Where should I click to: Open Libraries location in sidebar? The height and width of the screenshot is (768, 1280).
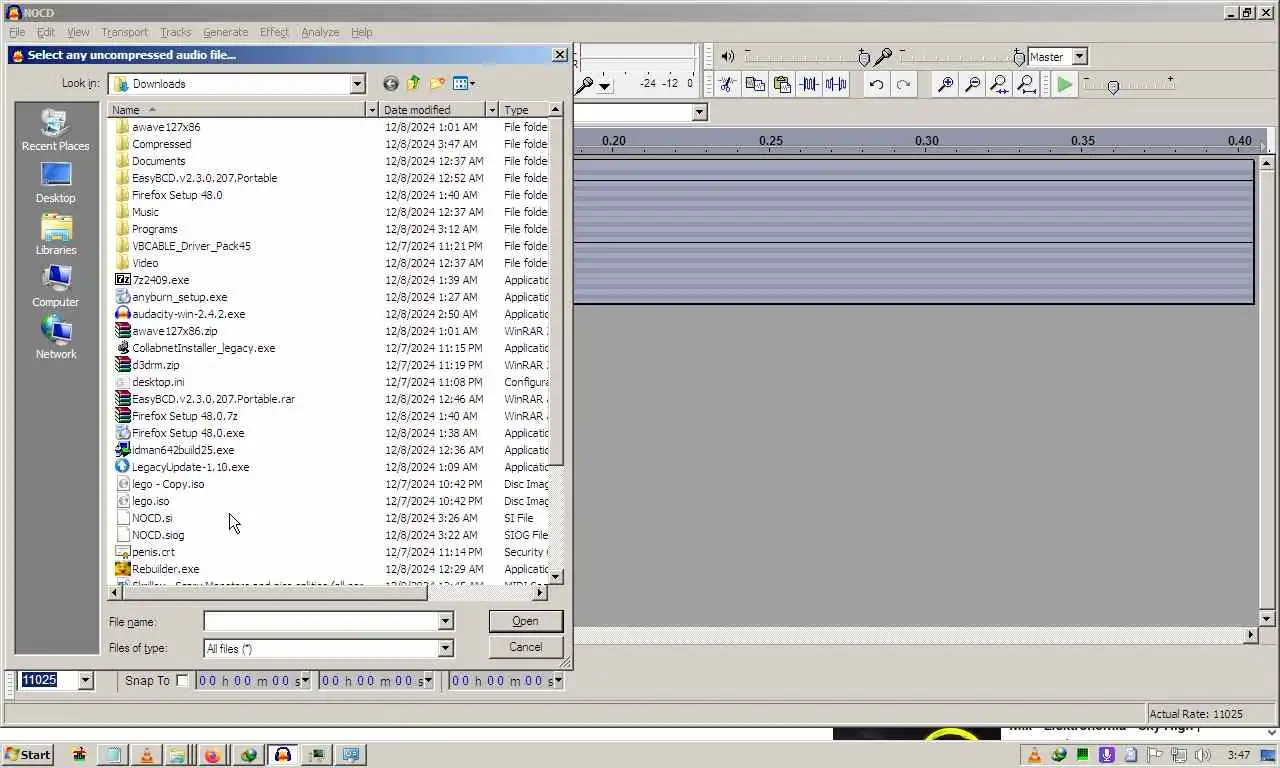coord(56,235)
